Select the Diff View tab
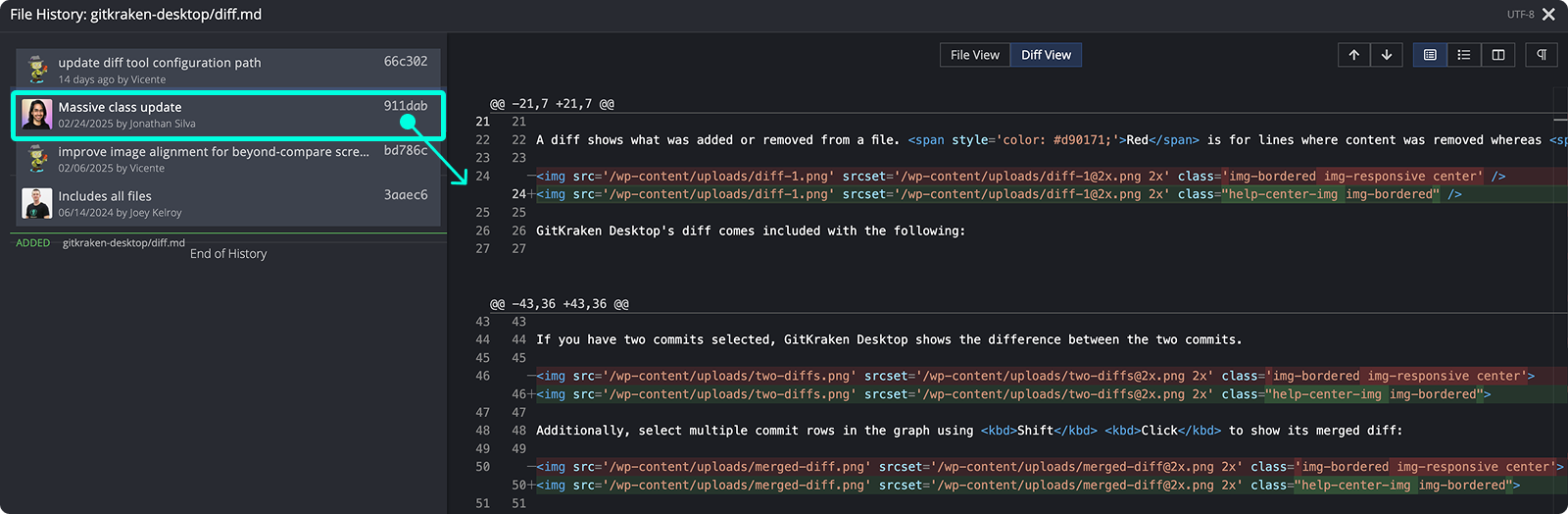The width and height of the screenshot is (1568, 514). pos(1046,55)
